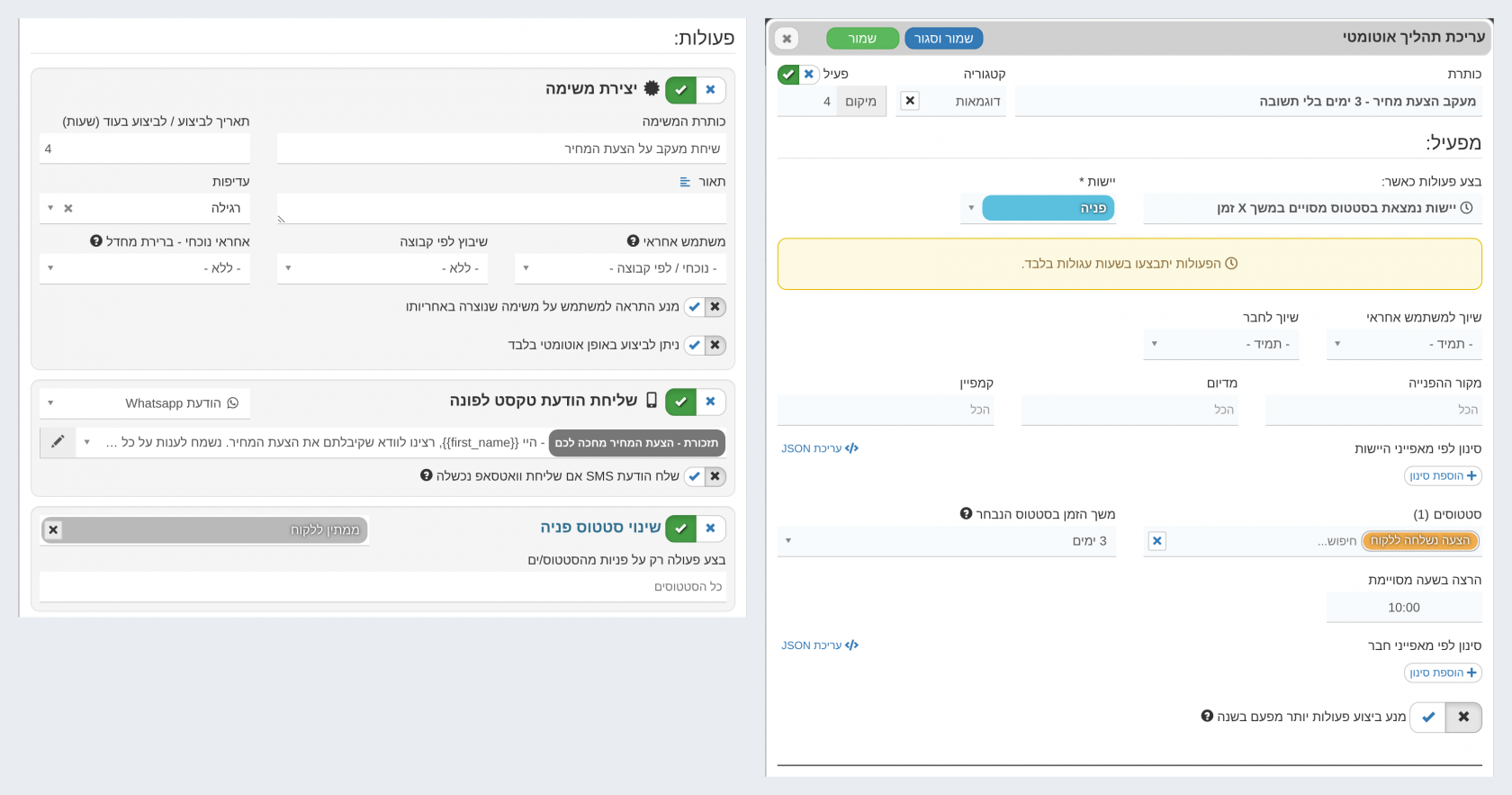Click the 10:00 run time field
The image size is (1512, 795).
coord(1404,608)
